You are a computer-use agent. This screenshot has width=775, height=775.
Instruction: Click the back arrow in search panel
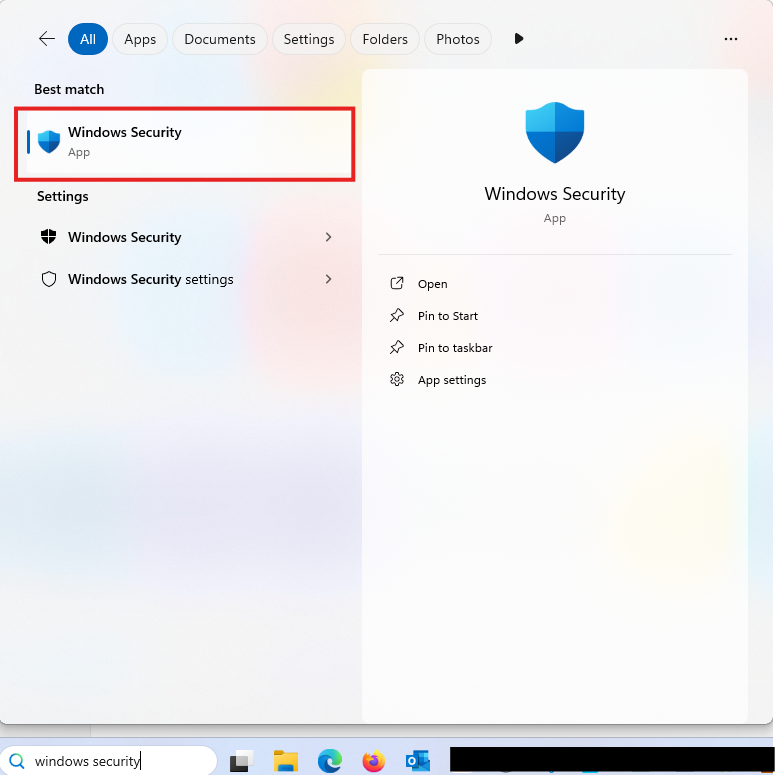click(x=47, y=39)
